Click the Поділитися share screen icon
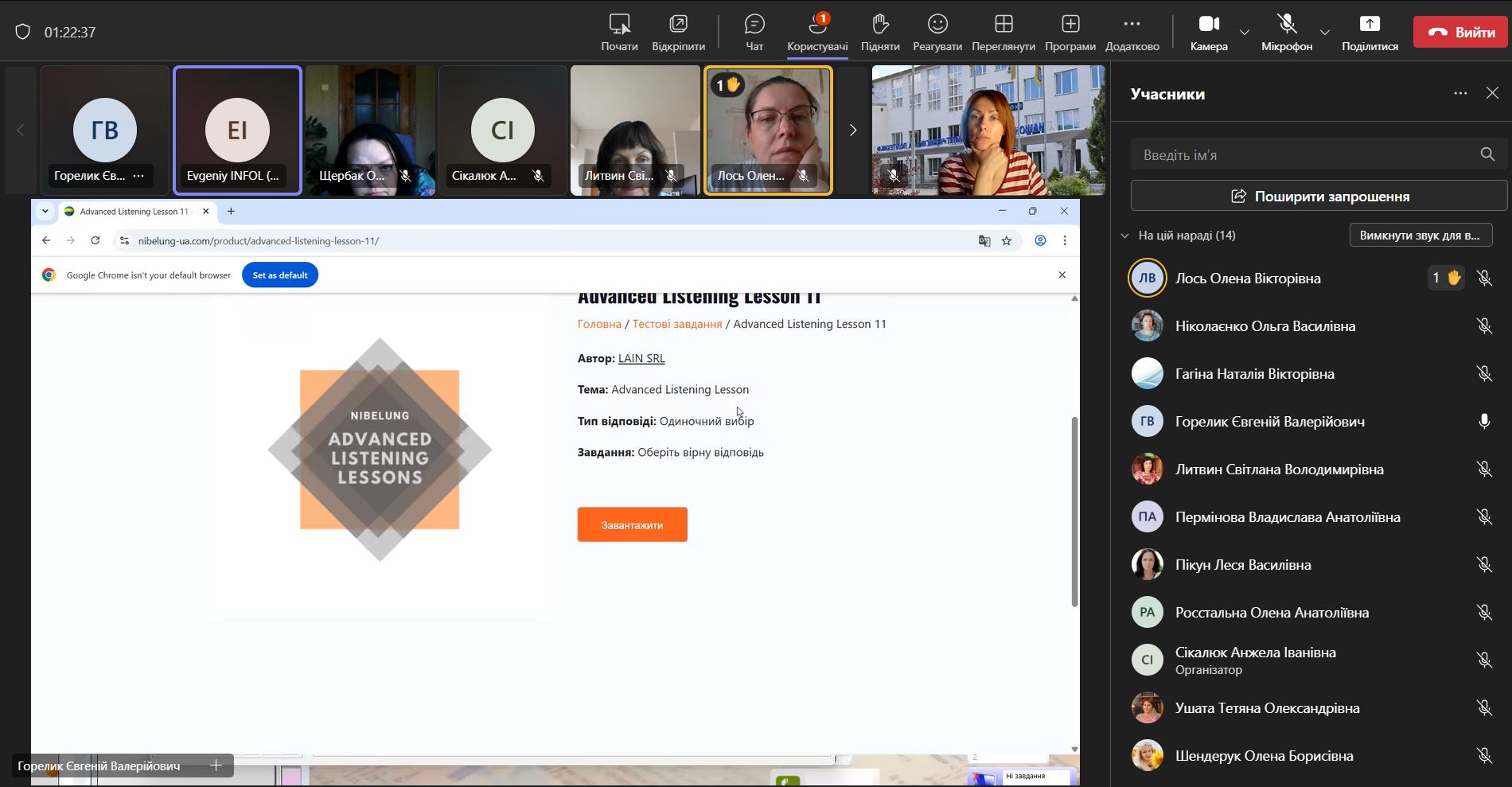This screenshot has width=1512, height=787. tap(1369, 24)
